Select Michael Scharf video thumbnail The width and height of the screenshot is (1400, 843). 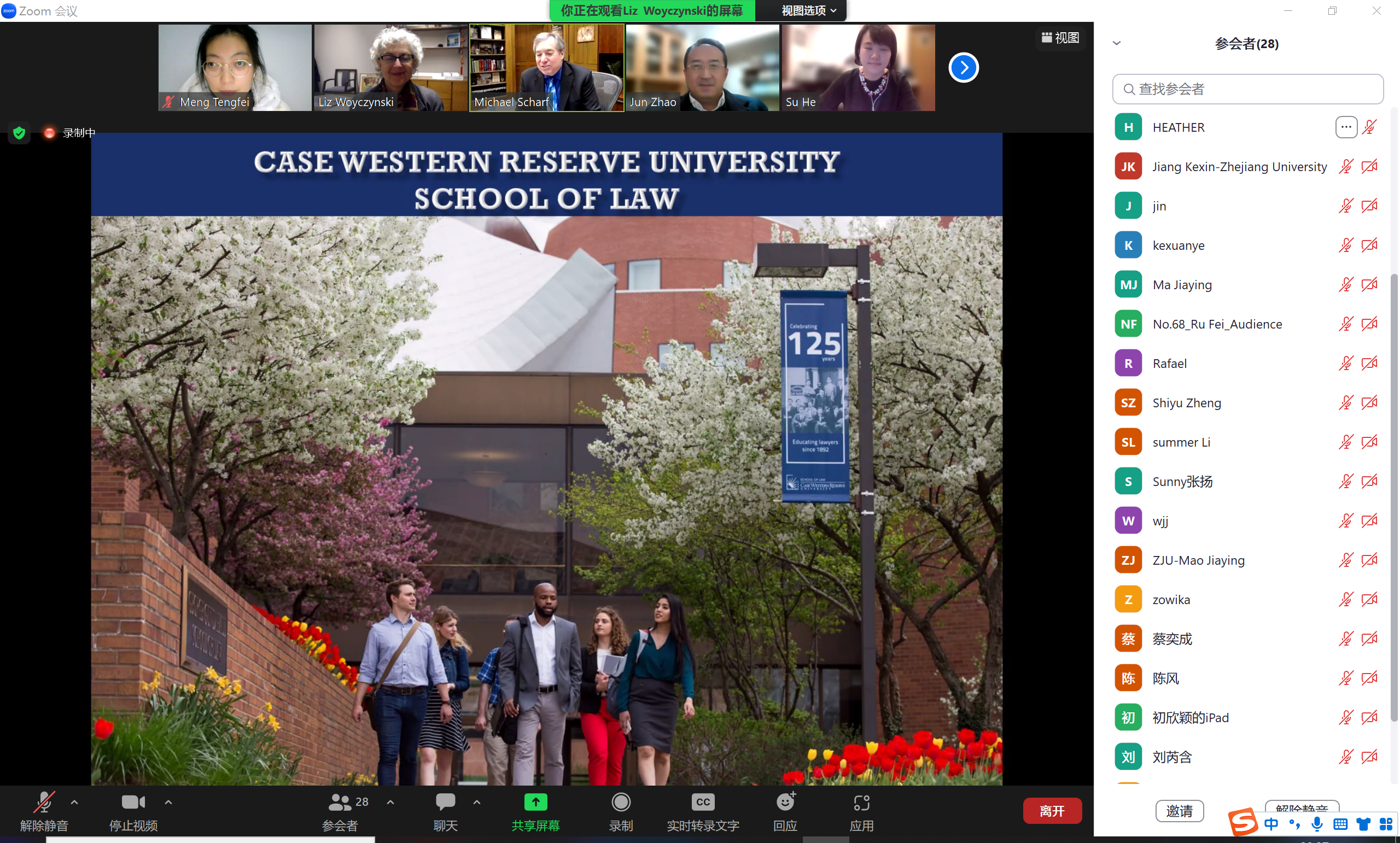click(546, 68)
